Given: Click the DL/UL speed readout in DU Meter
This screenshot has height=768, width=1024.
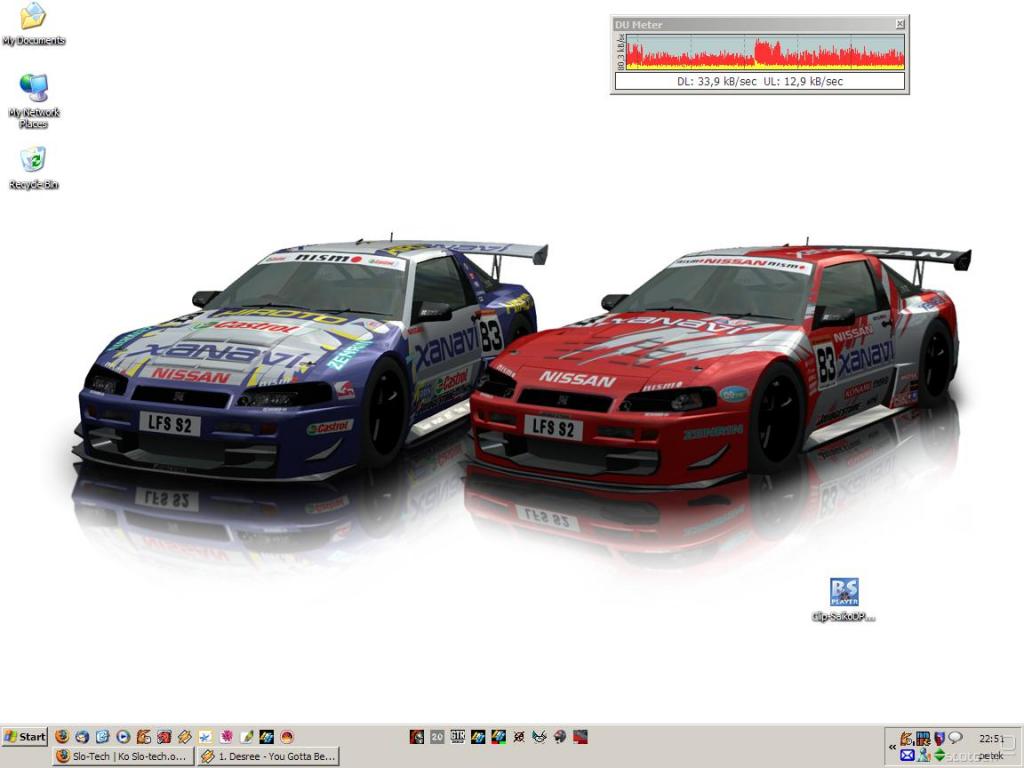Looking at the screenshot, I should pyautogui.click(x=760, y=82).
